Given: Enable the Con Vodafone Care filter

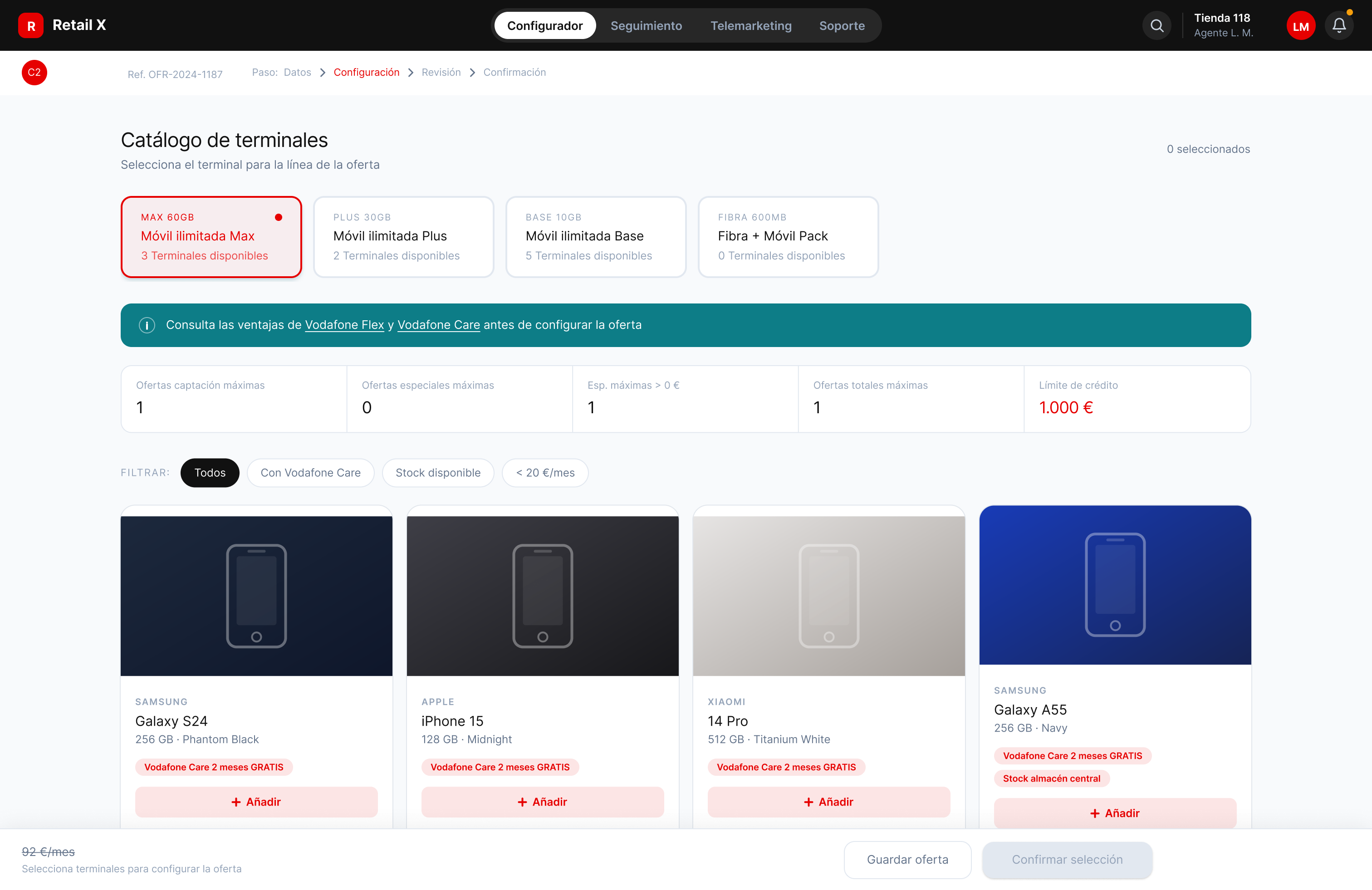Looking at the screenshot, I should click(310, 473).
